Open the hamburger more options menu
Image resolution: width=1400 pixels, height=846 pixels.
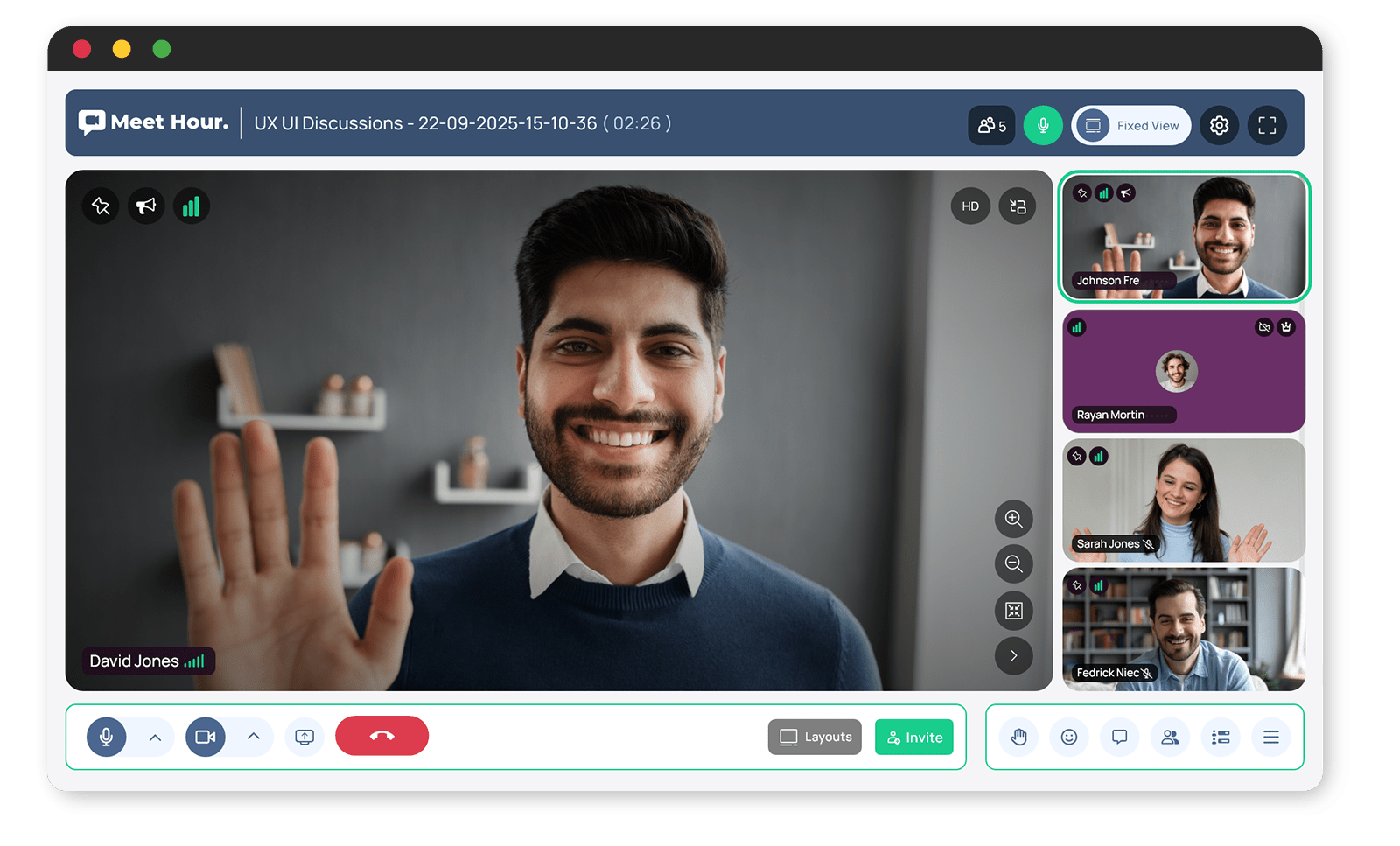[x=1270, y=738]
